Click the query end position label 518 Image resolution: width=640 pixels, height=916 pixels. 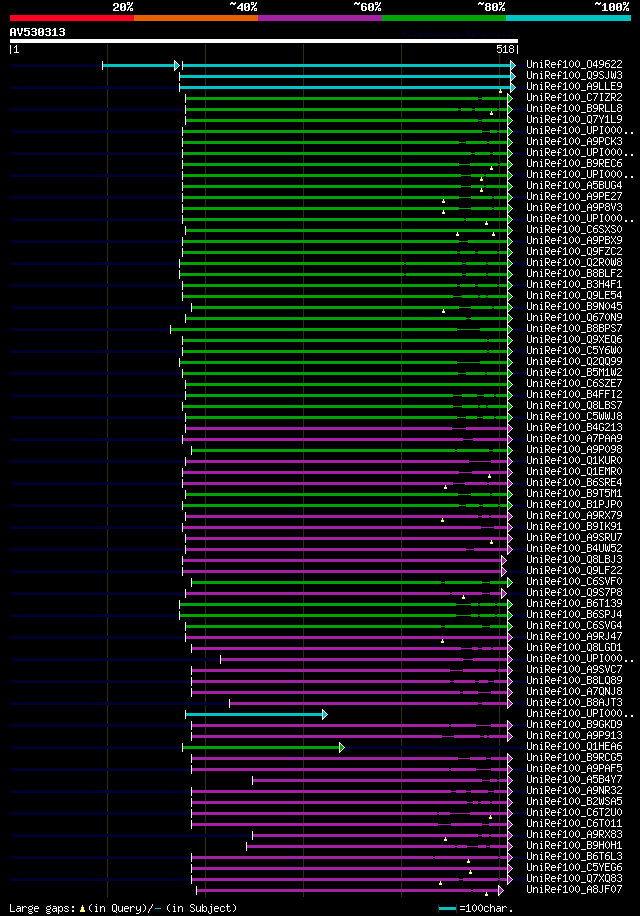506,50
